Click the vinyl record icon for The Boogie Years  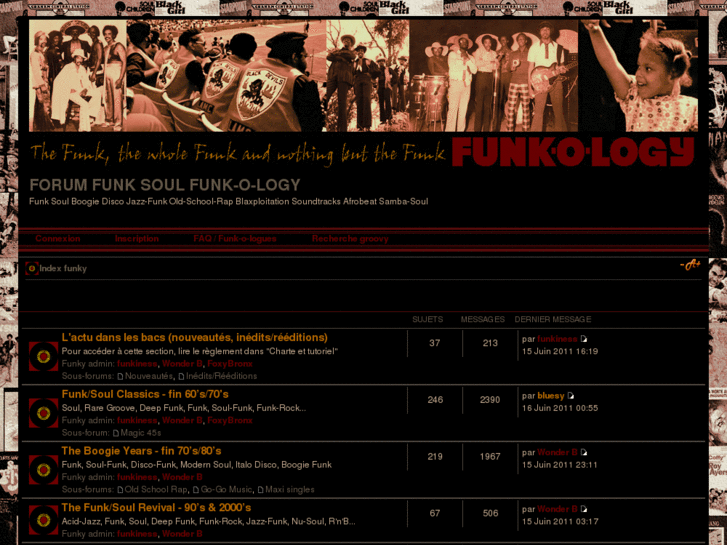pyautogui.click(x=44, y=470)
